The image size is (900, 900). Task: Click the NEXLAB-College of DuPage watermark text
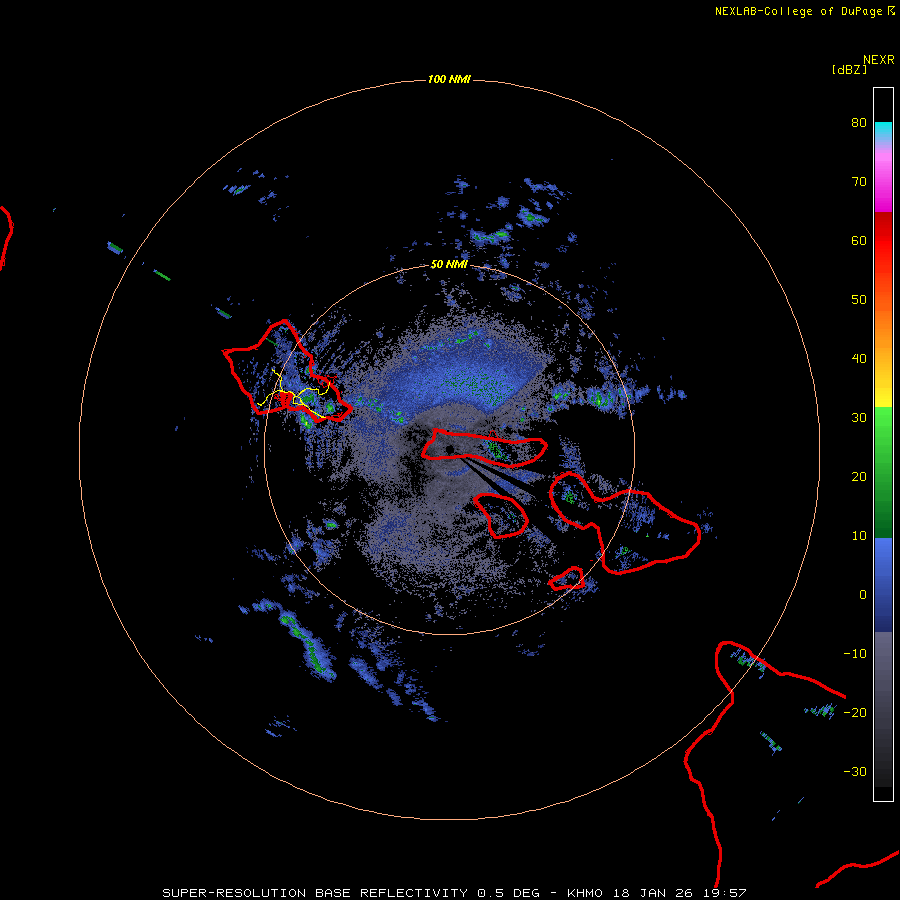coord(798,11)
